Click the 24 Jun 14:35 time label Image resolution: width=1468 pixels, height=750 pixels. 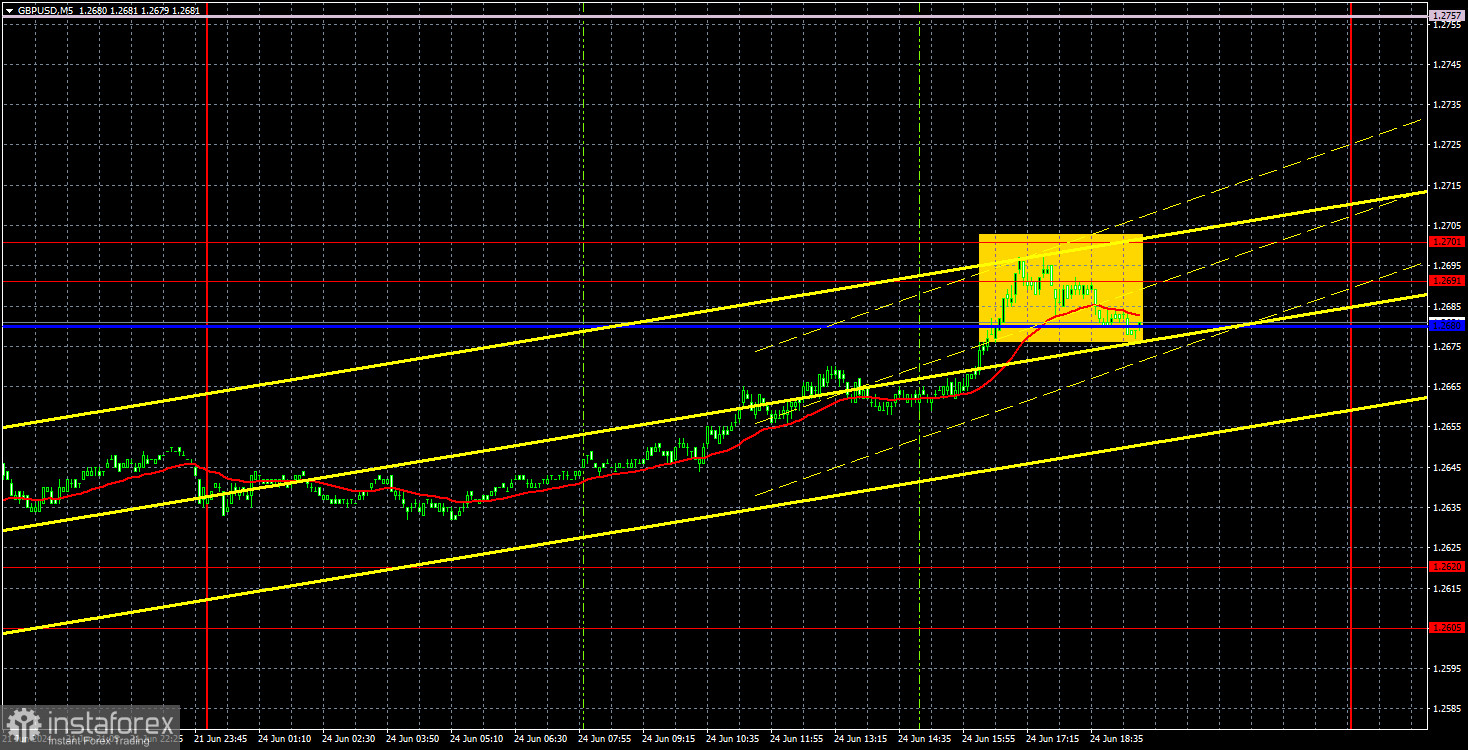[x=927, y=739]
